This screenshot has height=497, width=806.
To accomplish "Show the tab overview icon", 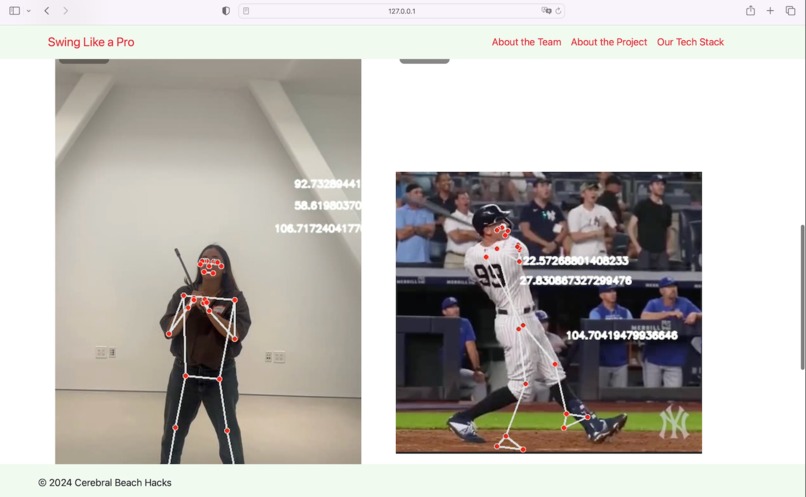I will pos(790,11).
